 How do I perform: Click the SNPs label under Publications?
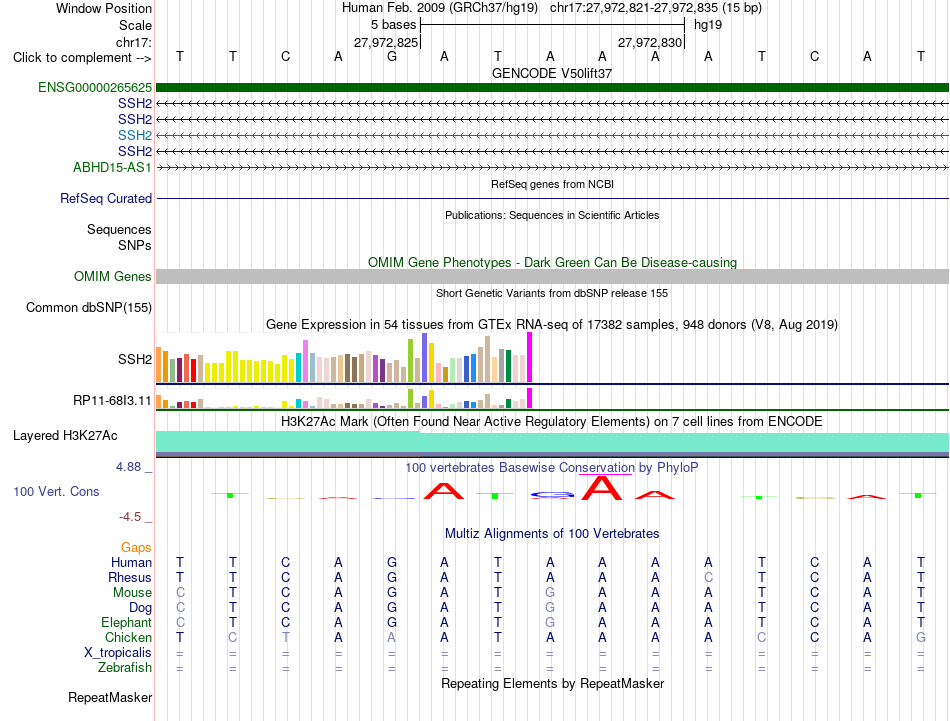pos(135,245)
